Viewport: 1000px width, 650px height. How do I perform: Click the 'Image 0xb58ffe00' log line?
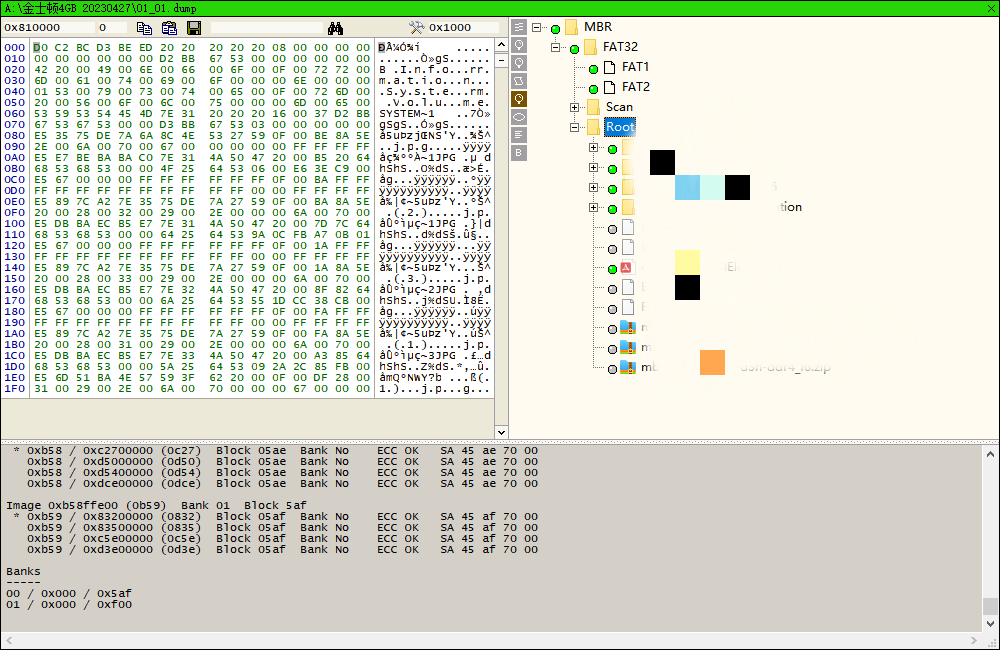(156, 505)
